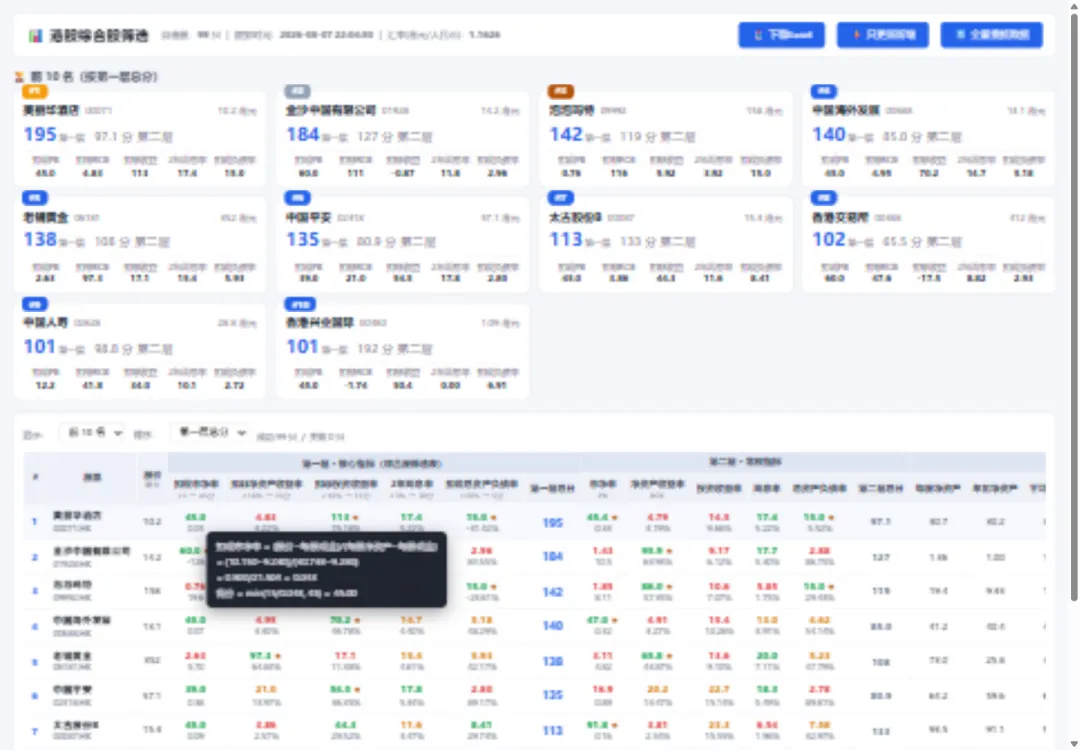Click the trophy icon by the top 10 heading
1080x750 pixels.
pos(19,77)
